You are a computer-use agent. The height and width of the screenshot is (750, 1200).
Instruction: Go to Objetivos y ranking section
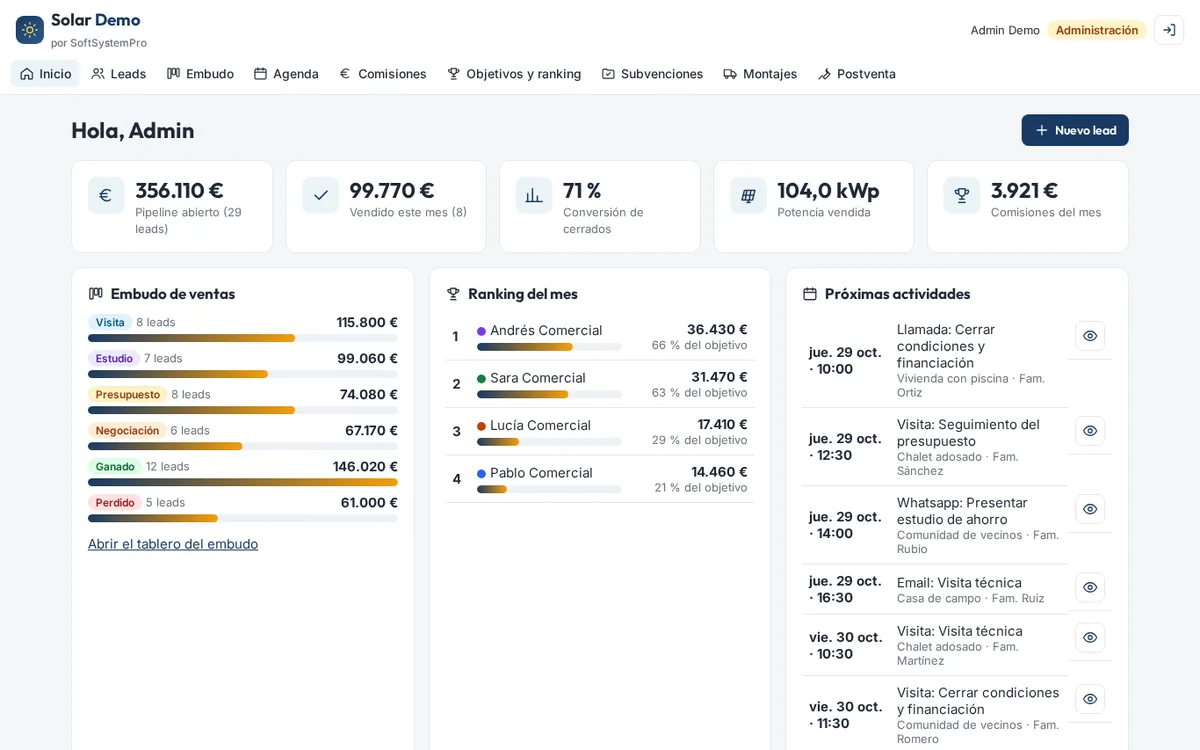514,74
